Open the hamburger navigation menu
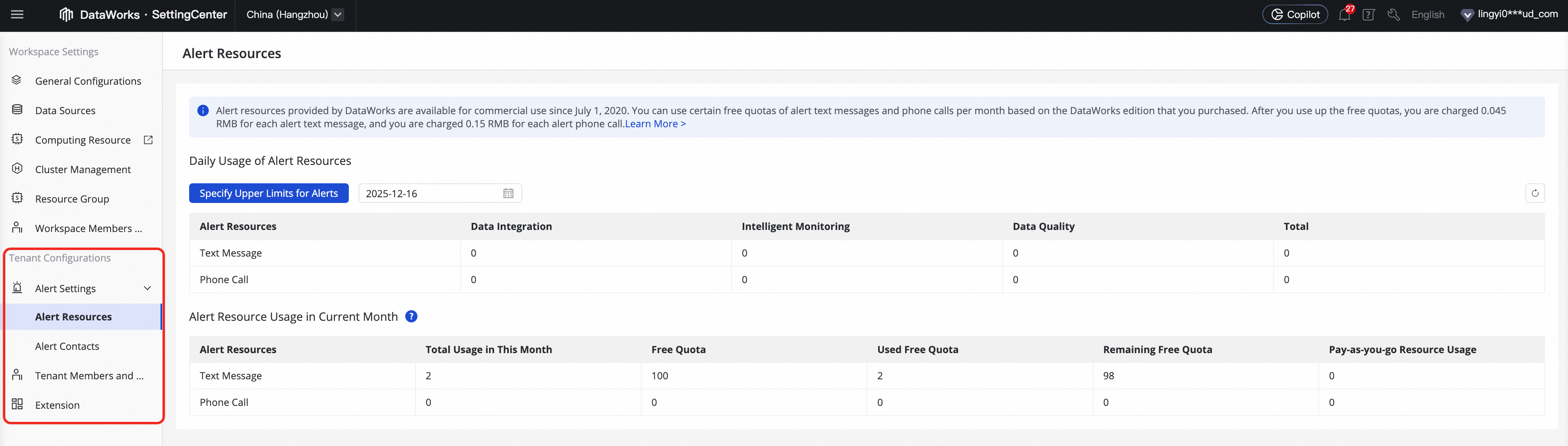 17,15
